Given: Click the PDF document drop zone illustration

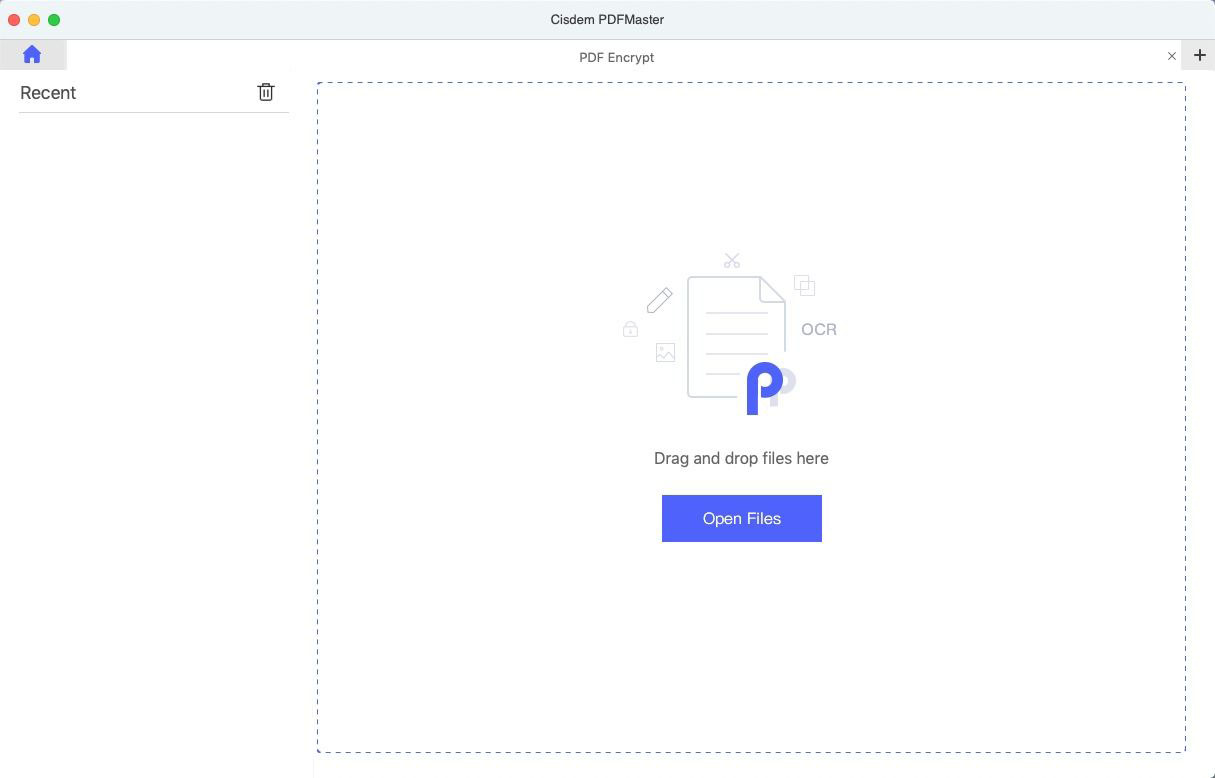Looking at the screenshot, I should pos(730,334).
